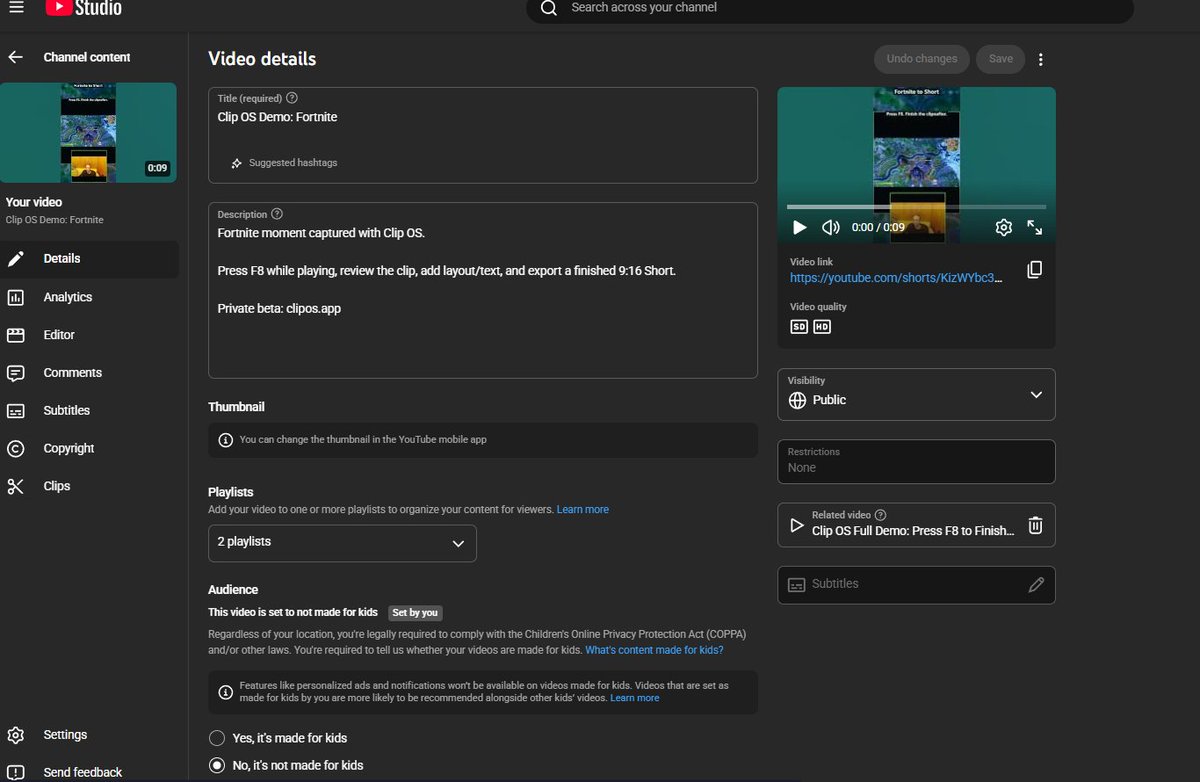Viewport: 1200px width, 782px height.
Task: Click the Channel content heading
Action: 87,58
